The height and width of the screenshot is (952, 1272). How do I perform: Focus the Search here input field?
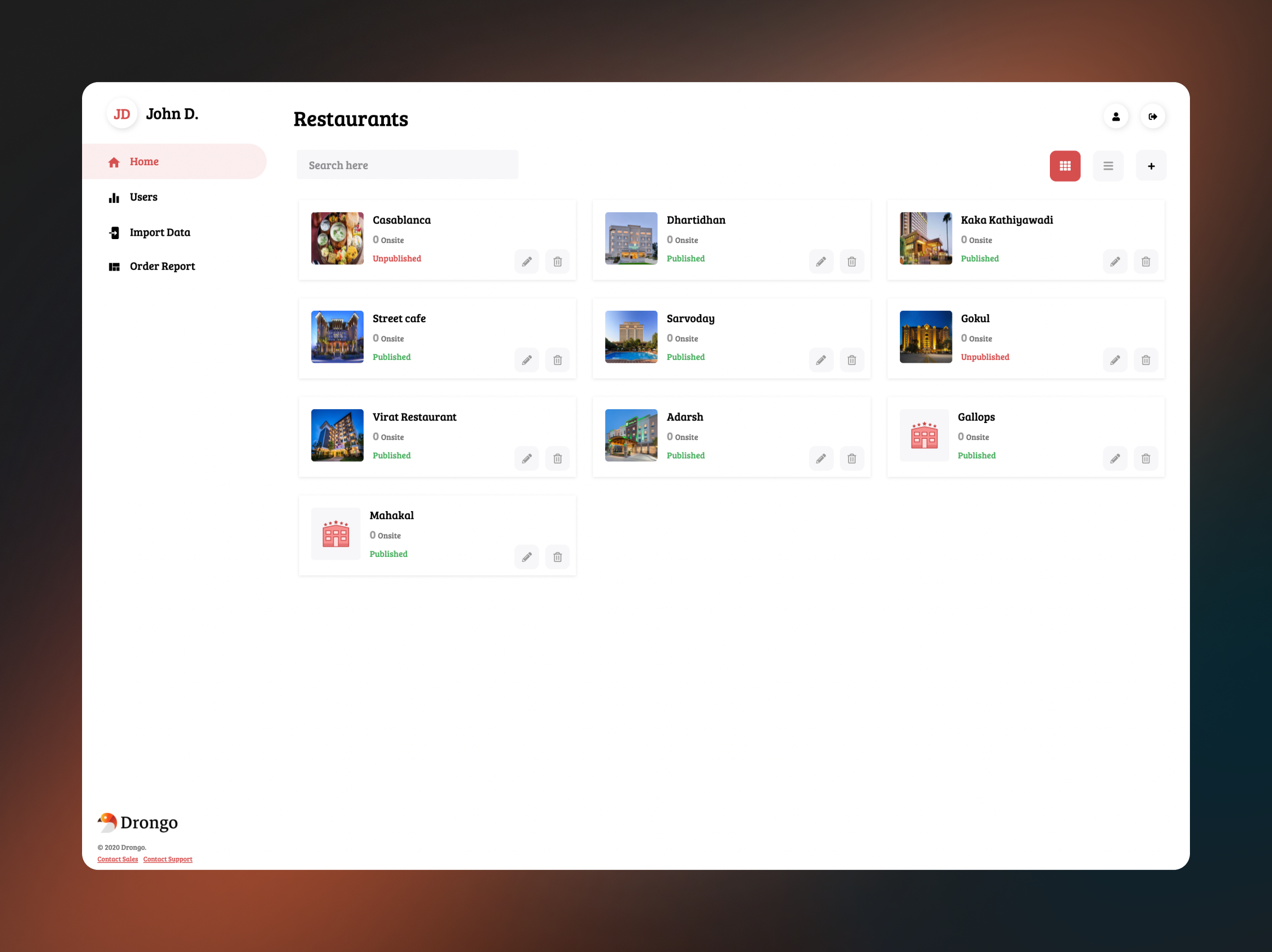coord(407,165)
